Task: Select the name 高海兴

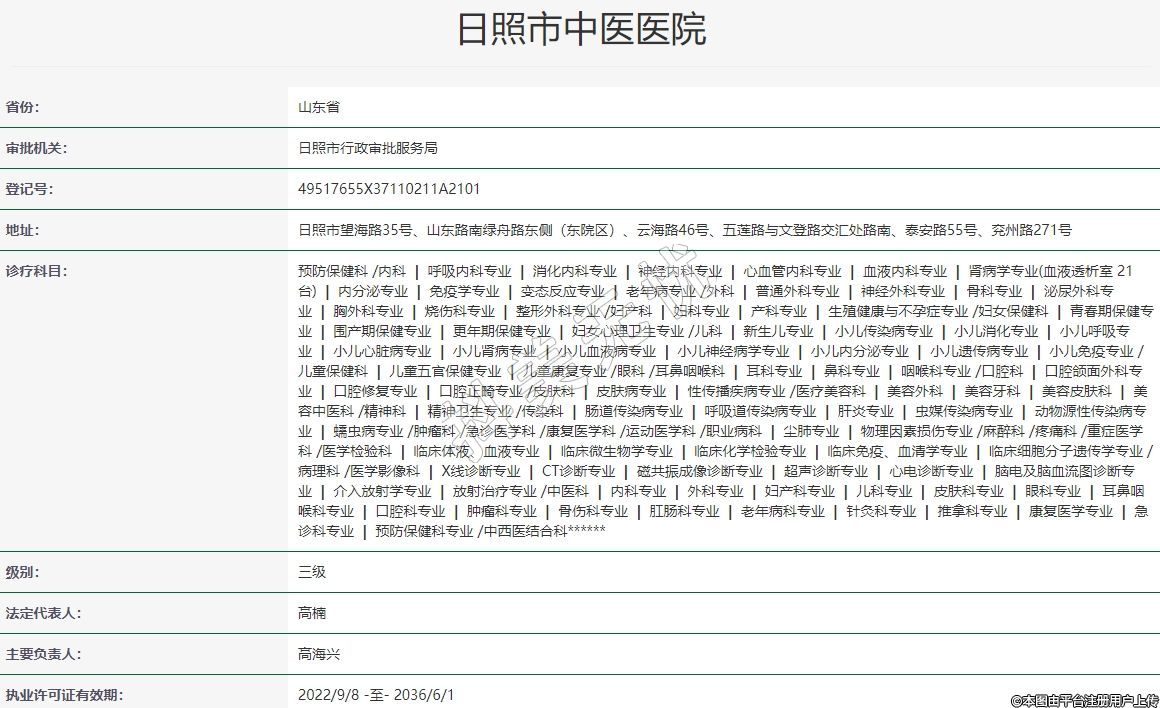Action: (x=318, y=654)
